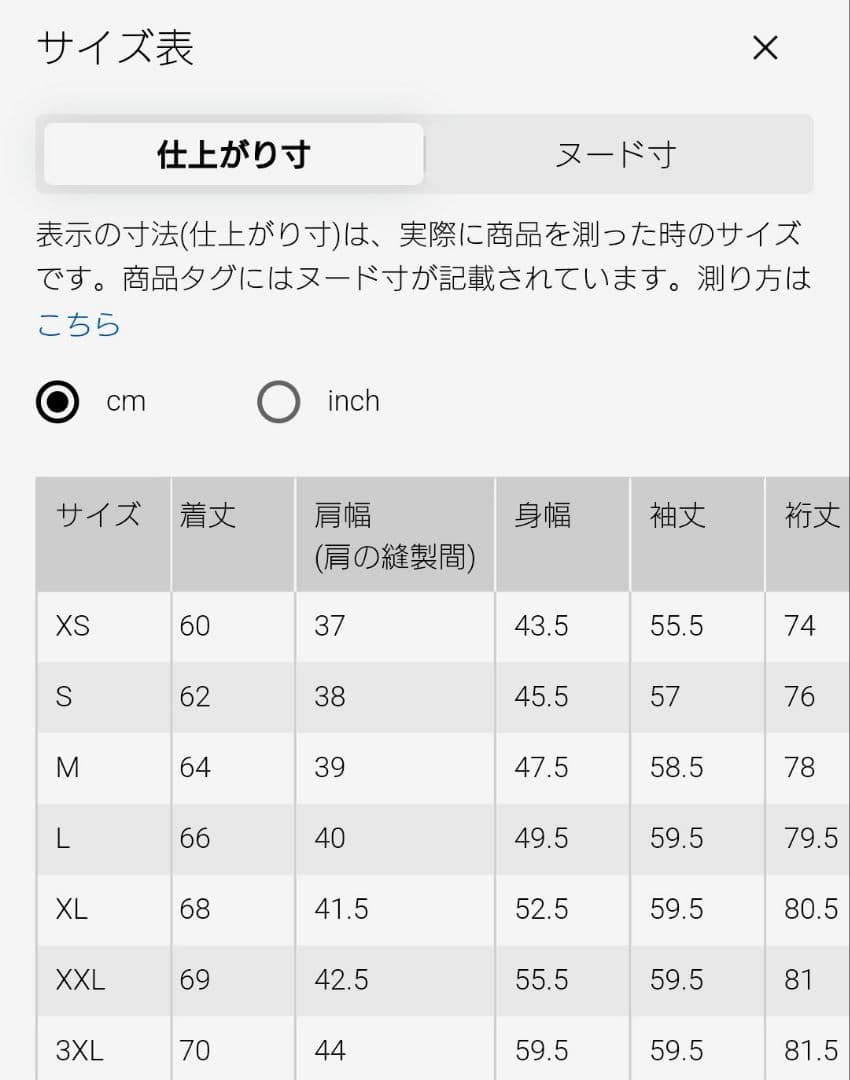Open the こちら measuring guide link
850x1080 pixels.
pyautogui.click(x=79, y=324)
